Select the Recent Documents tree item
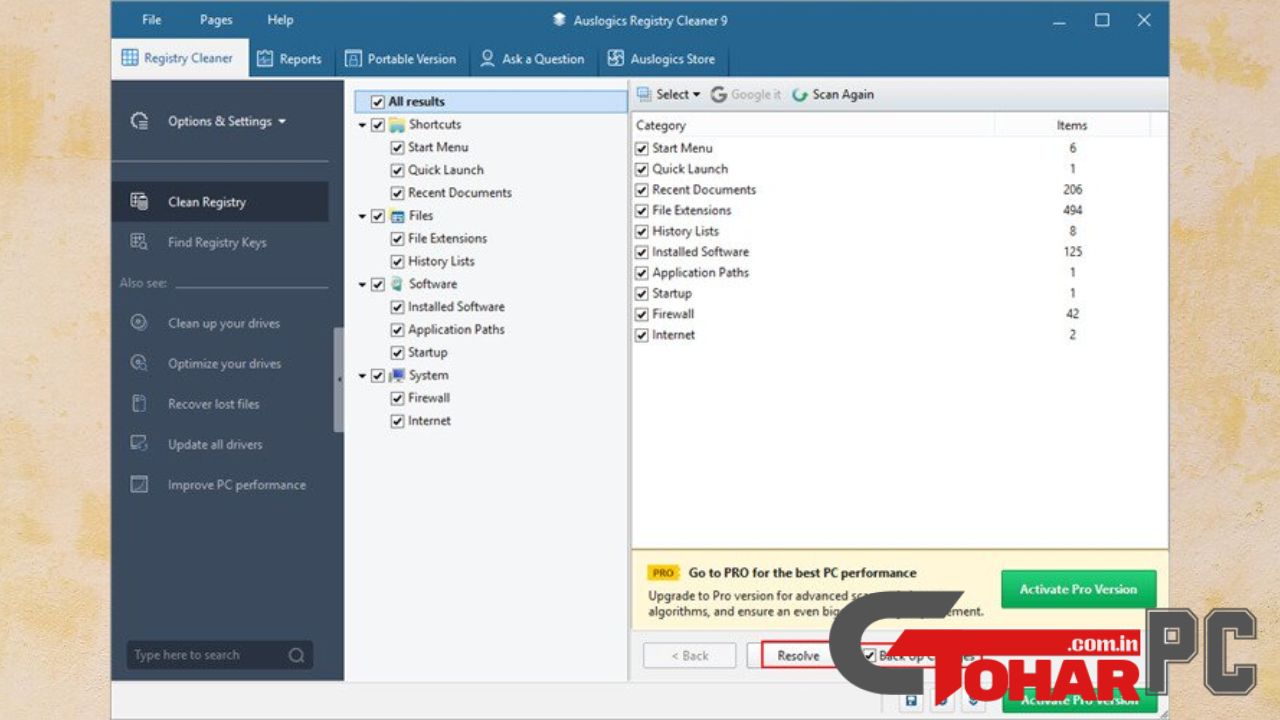Image resolution: width=1280 pixels, height=720 pixels. point(460,193)
